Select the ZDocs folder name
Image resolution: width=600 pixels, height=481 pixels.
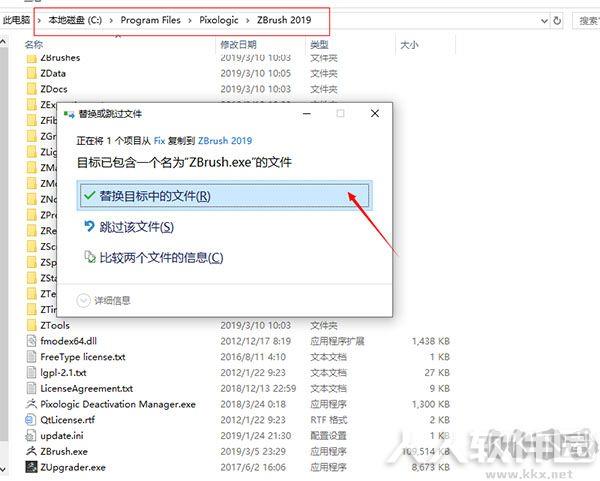coord(54,89)
